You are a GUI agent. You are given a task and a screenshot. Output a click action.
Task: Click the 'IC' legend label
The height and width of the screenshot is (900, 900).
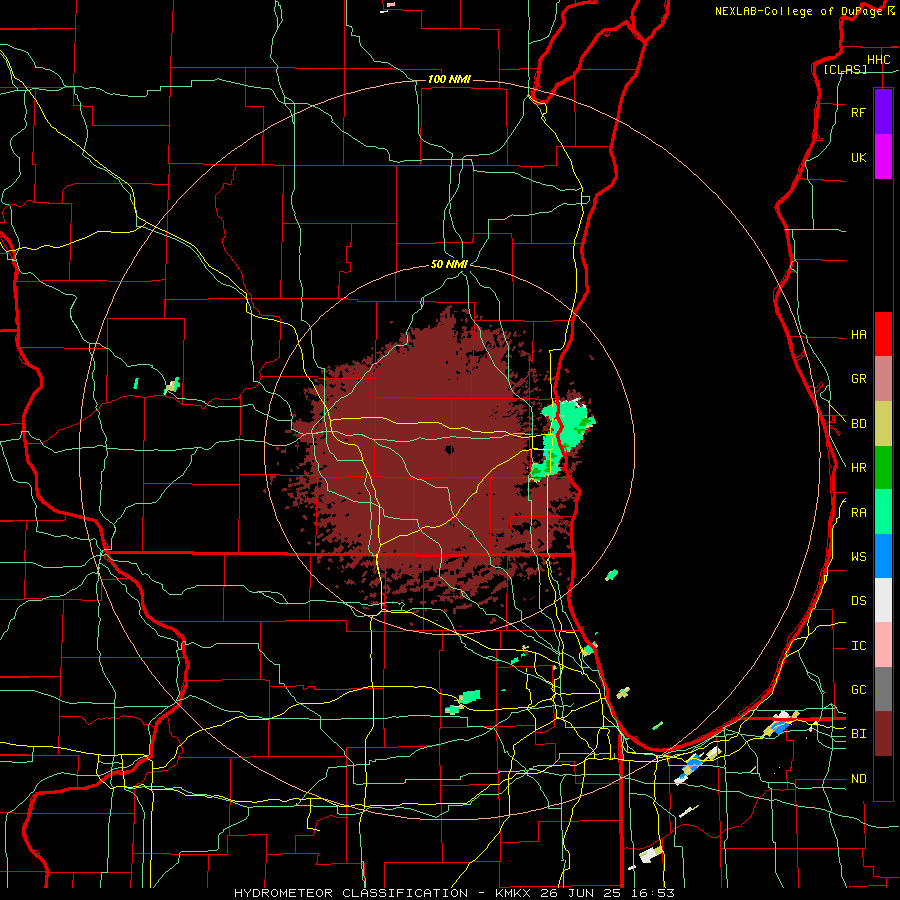[x=858, y=646]
